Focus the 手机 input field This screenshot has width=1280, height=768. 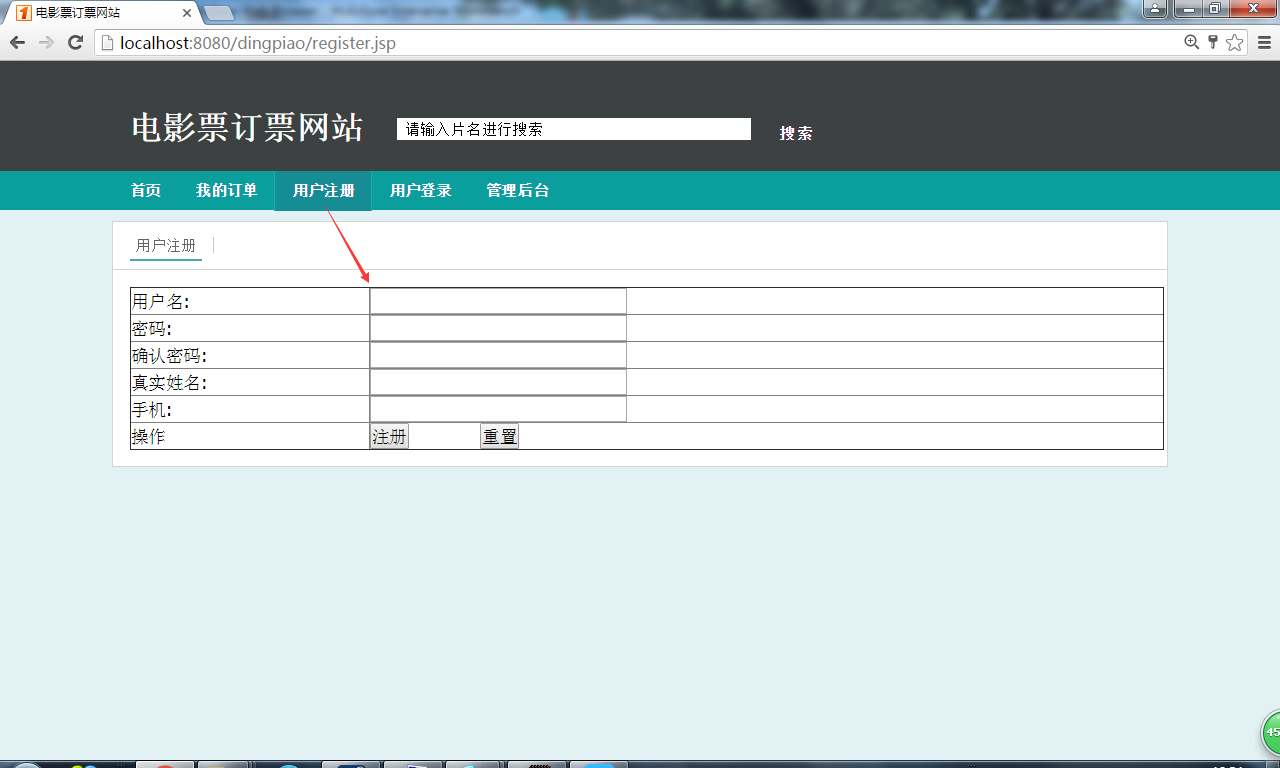tap(498, 409)
